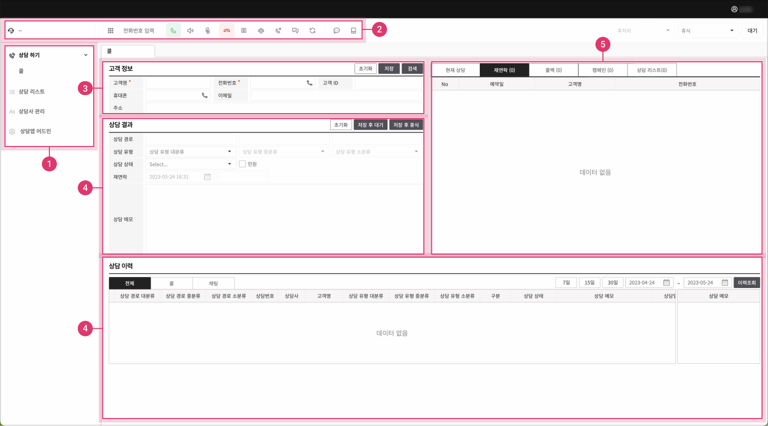
Task: Click phone icon in 전화번호 field
Action: [309, 83]
